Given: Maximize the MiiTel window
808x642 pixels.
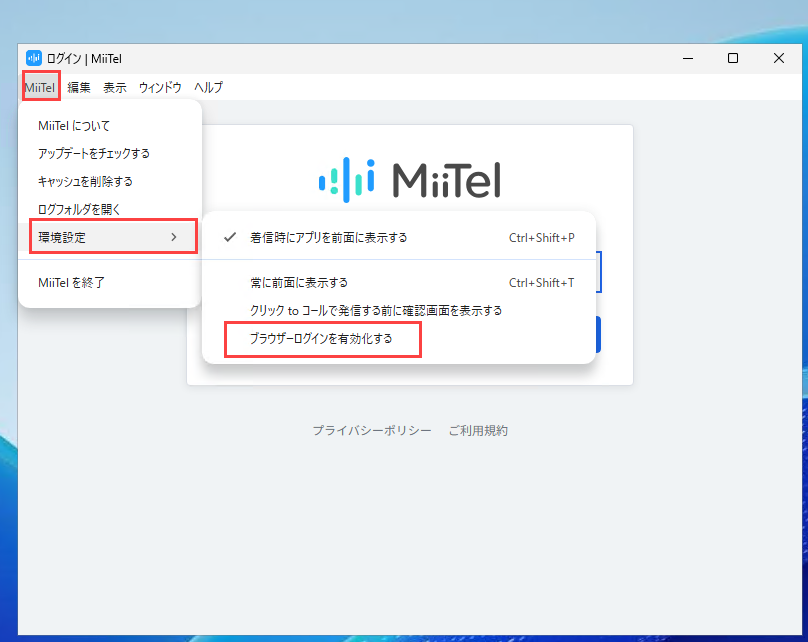Looking at the screenshot, I should click(x=733, y=58).
